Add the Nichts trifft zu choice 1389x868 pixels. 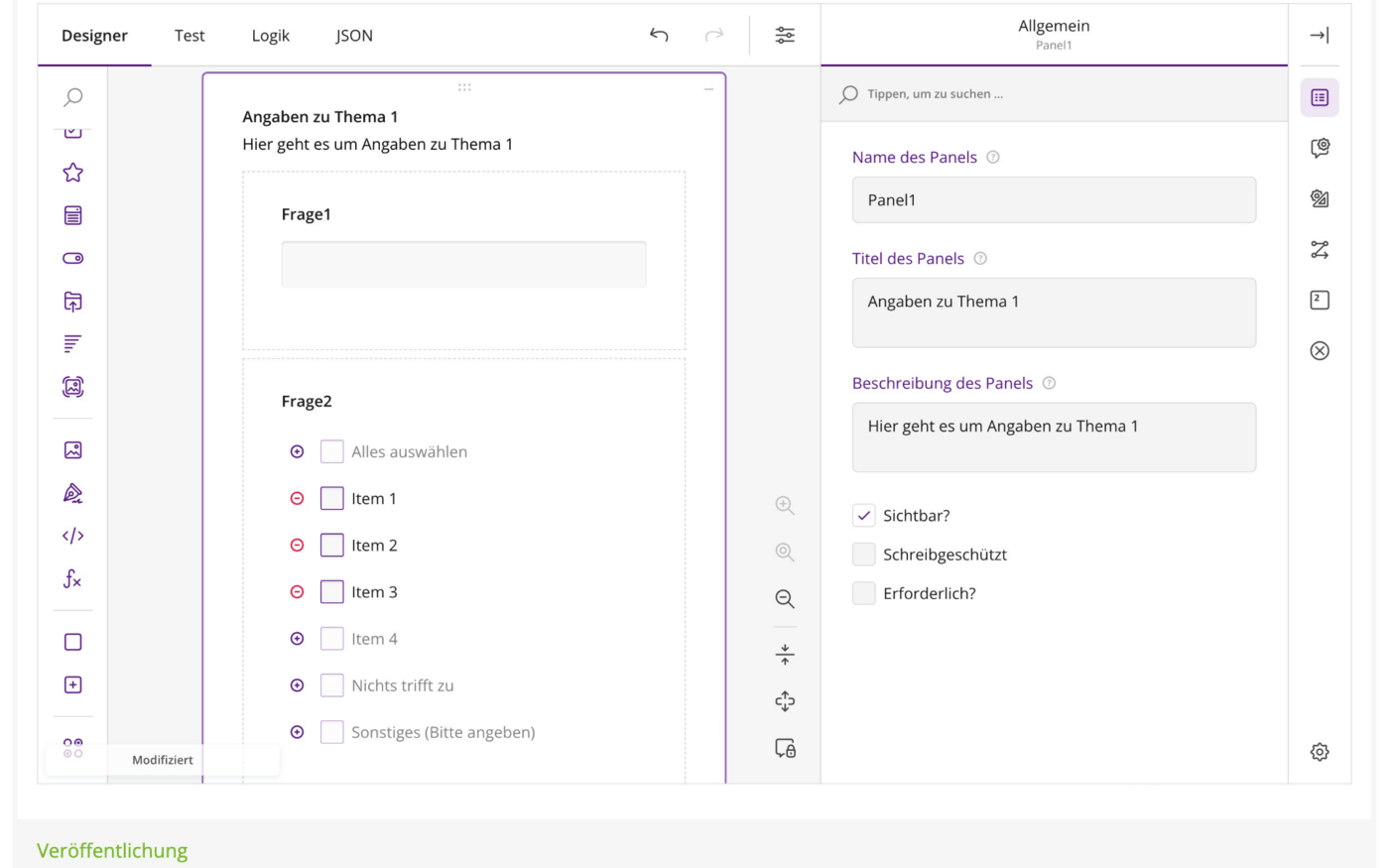tap(297, 685)
